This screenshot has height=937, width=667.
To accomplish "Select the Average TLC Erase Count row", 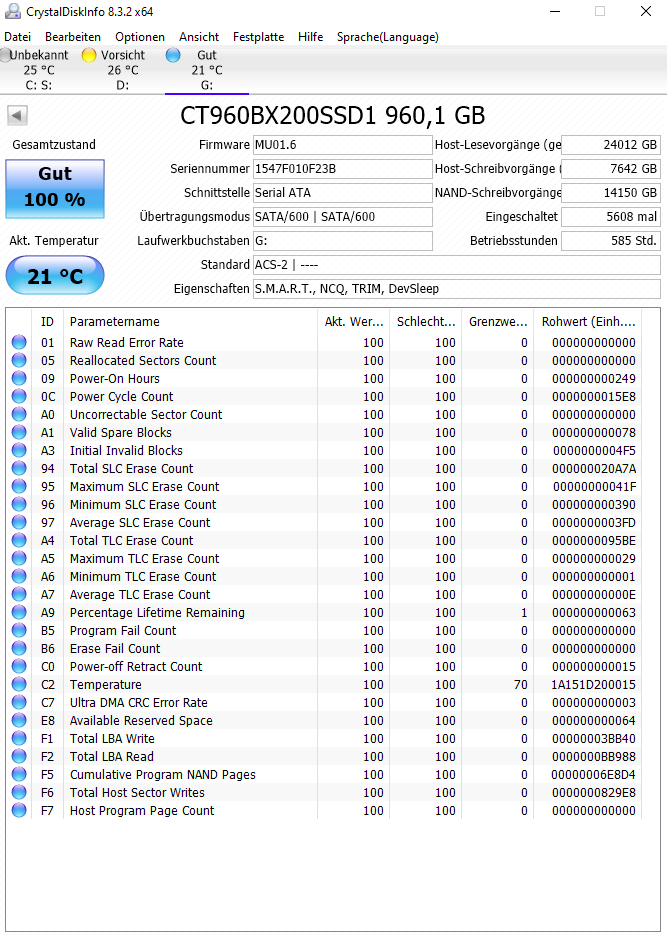I will coord(324,595).
